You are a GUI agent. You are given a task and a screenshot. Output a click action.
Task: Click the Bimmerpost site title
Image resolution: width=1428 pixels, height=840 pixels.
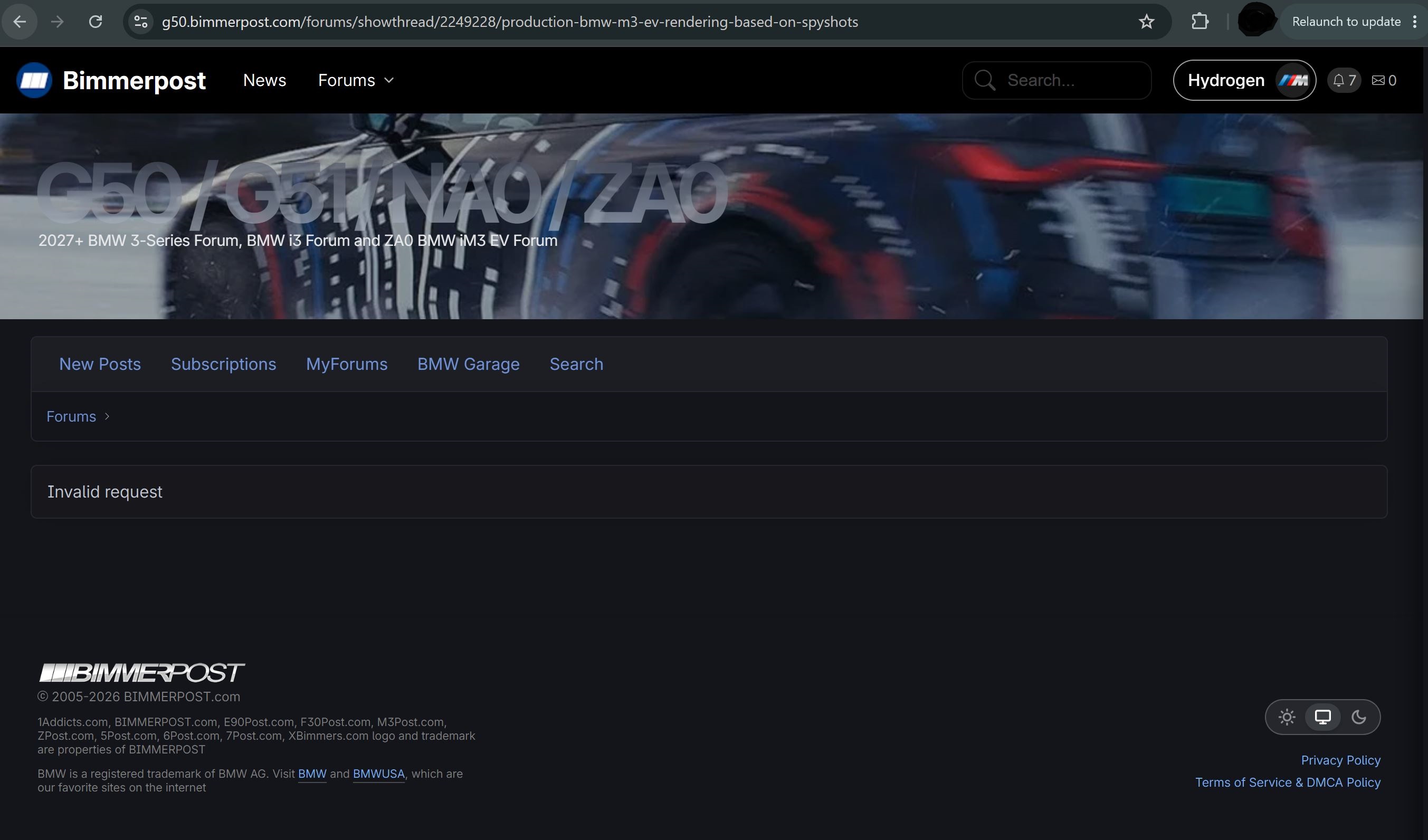coord(134,80)
